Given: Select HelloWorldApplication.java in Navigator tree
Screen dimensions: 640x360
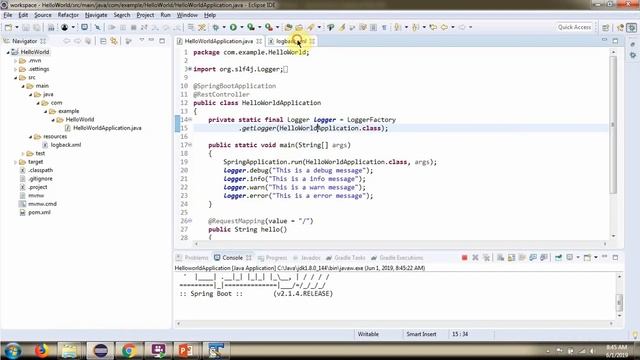Looking at the screenshot, I should 107,128.
